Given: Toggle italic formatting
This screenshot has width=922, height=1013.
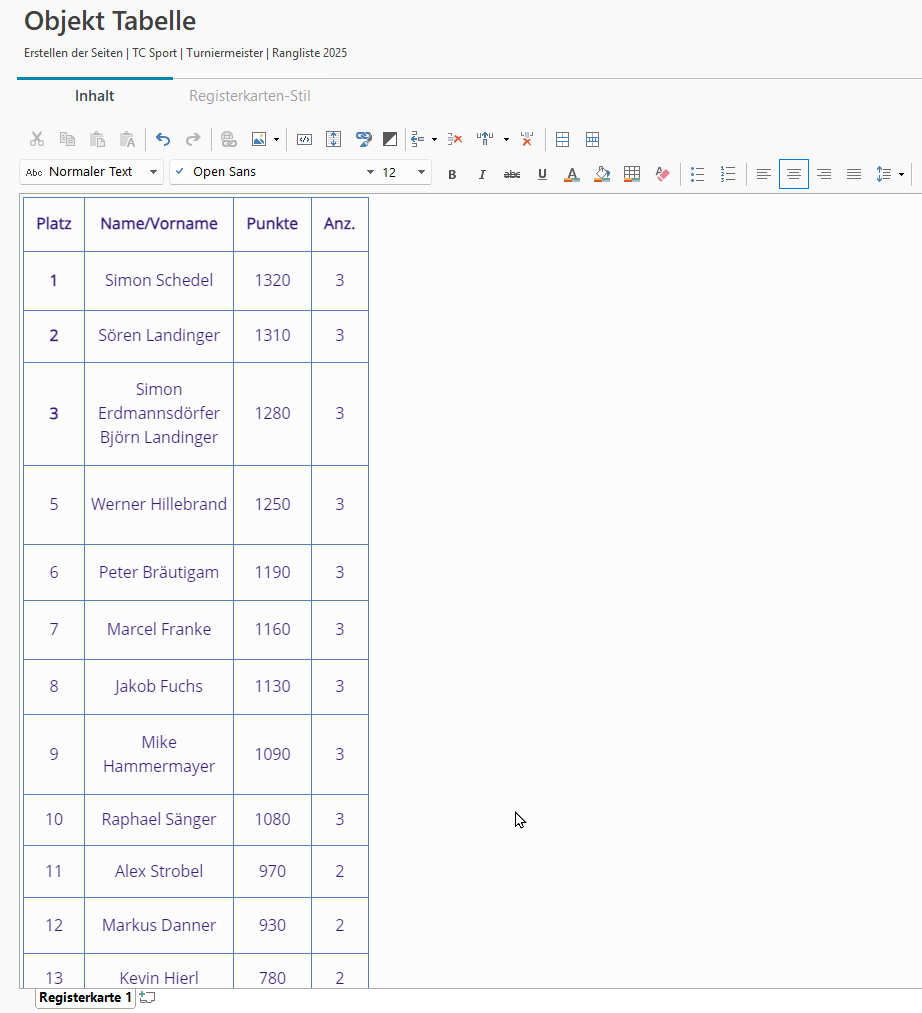Looking at the screenshot, I should [x=482, y=174].
